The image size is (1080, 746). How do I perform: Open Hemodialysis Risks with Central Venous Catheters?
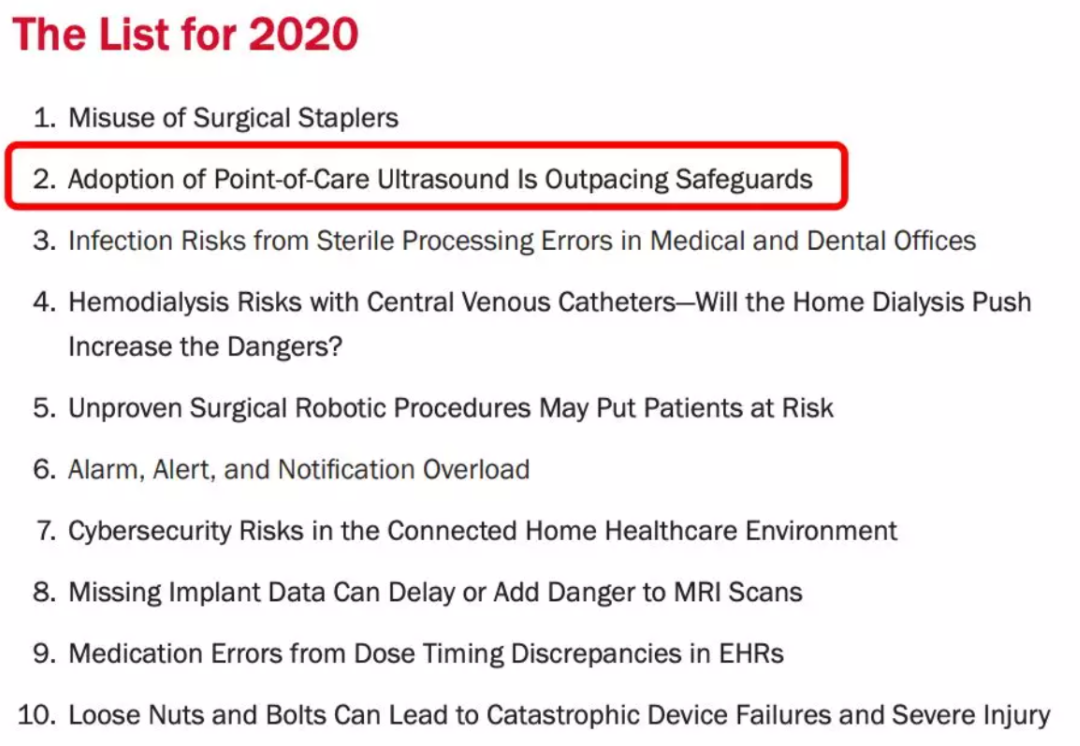[x=550, y=302]
